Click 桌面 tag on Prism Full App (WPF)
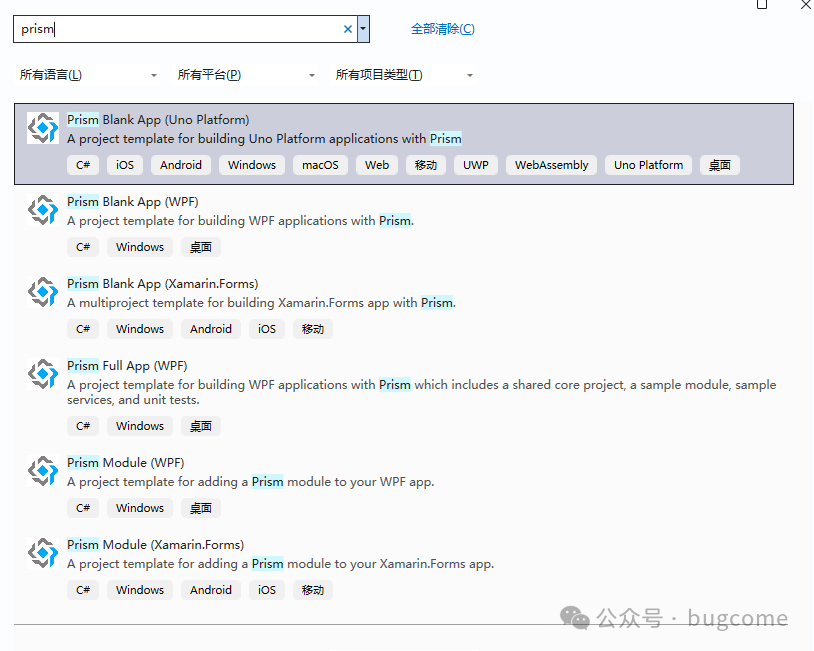The image size is (814, 651). pos(201,426)
